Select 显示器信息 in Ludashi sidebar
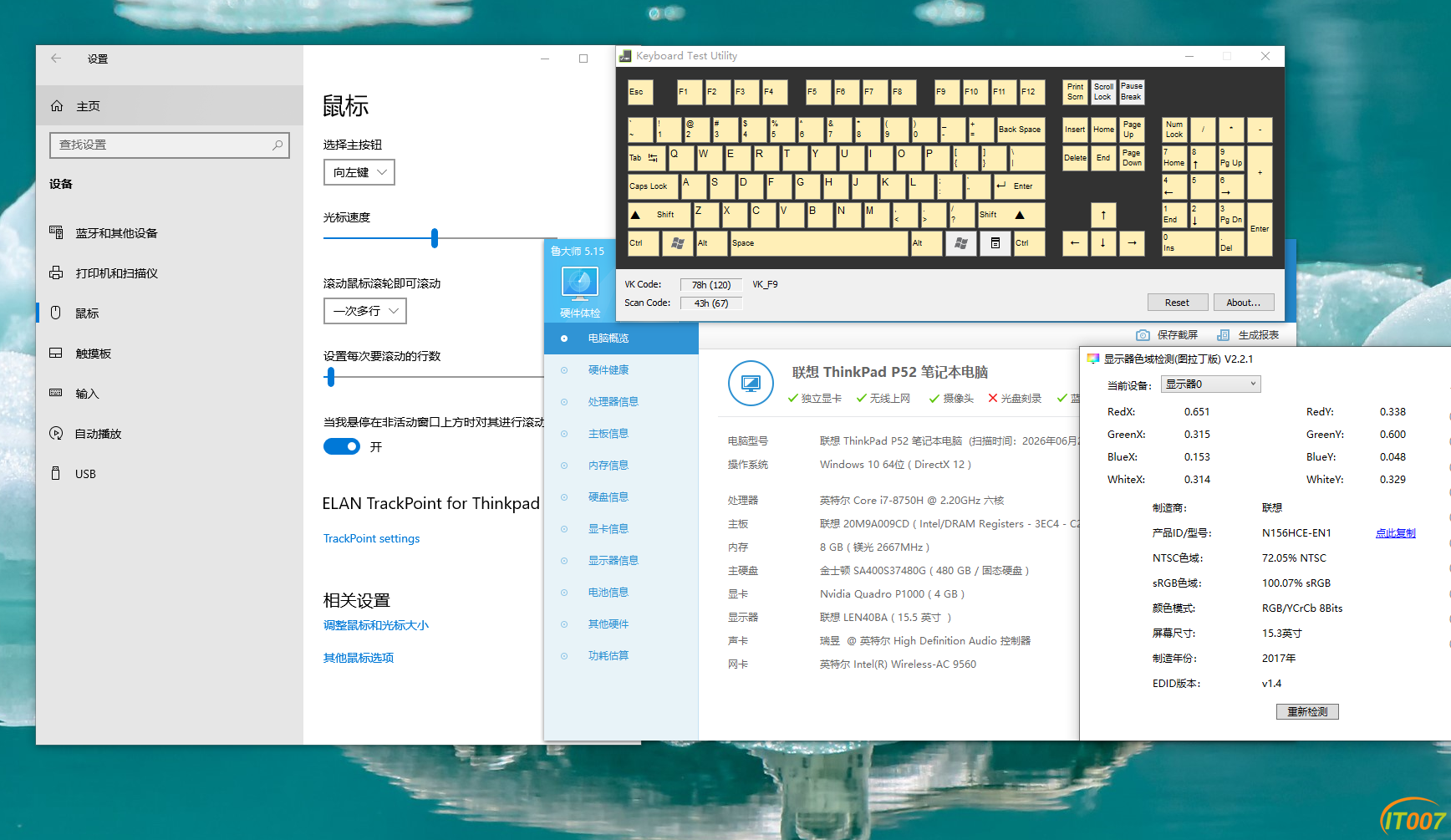This screenshot has height=840, width=1451. [x=621, y=561]
